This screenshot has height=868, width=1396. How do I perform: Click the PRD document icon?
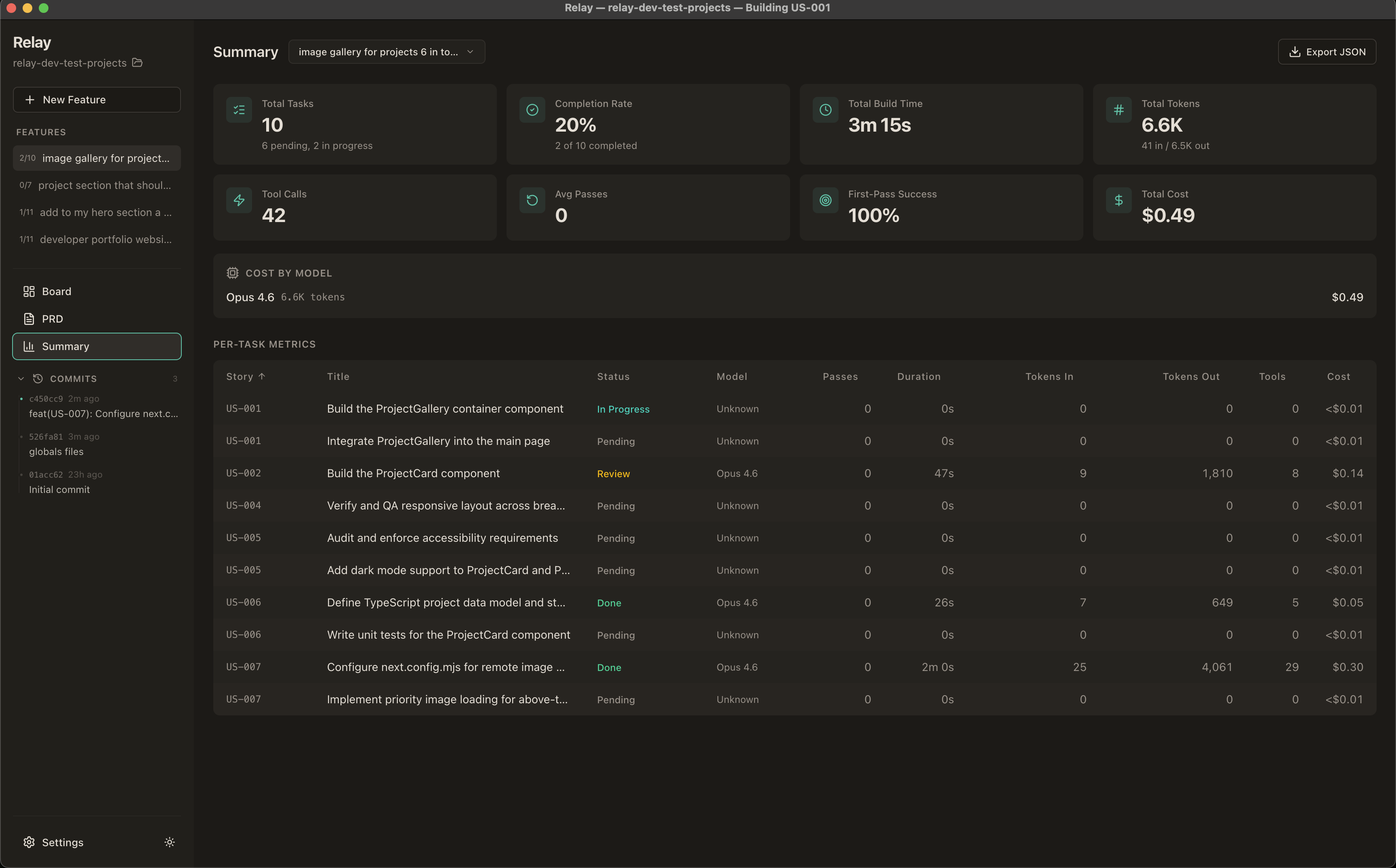point(29,319)
